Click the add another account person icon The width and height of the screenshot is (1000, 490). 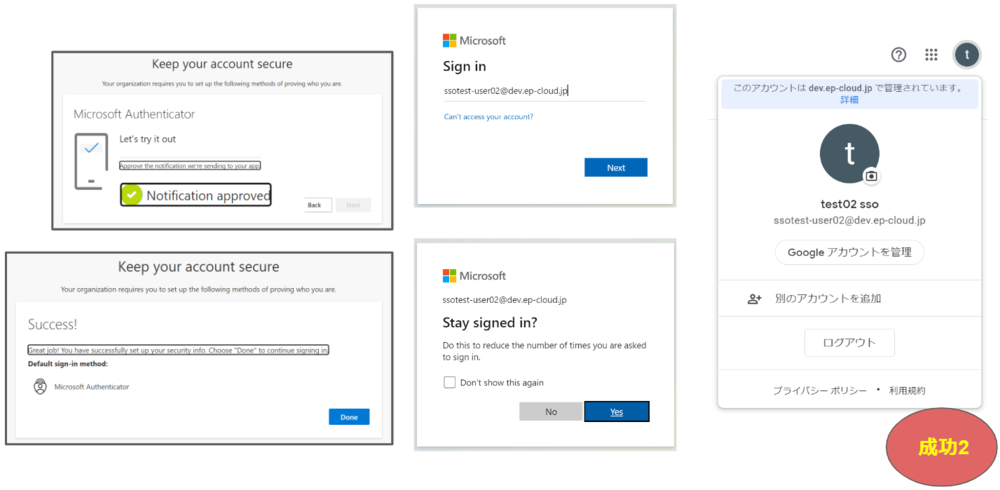755,298
